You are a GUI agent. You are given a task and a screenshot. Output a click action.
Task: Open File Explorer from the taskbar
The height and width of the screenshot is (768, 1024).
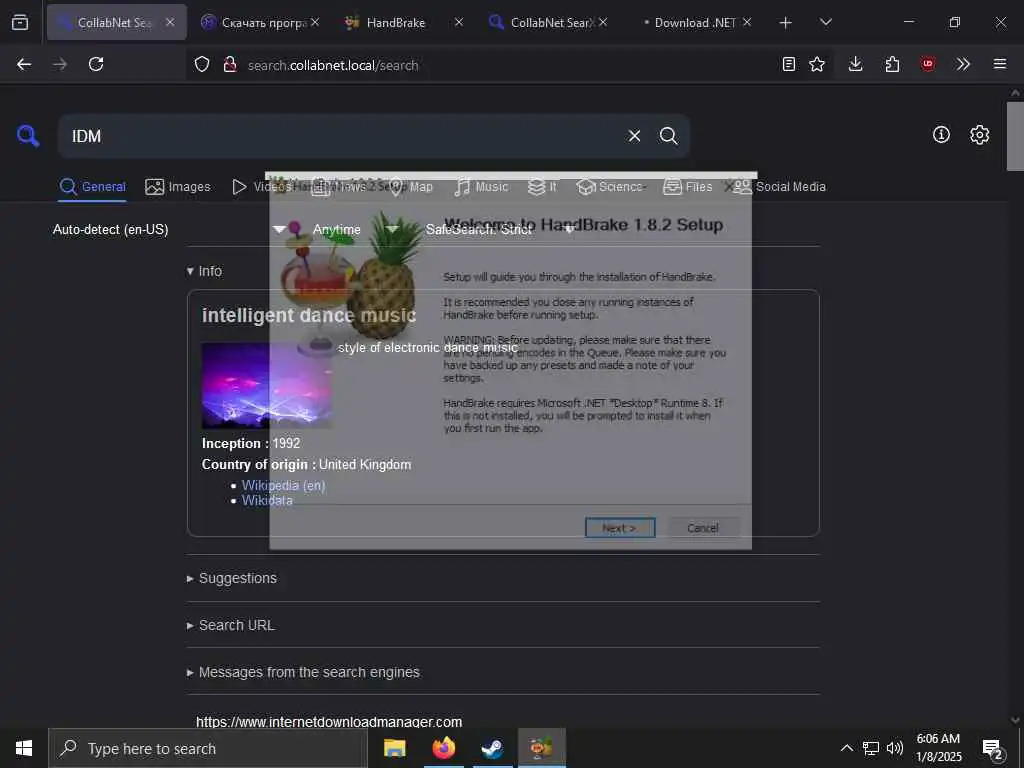394,748
